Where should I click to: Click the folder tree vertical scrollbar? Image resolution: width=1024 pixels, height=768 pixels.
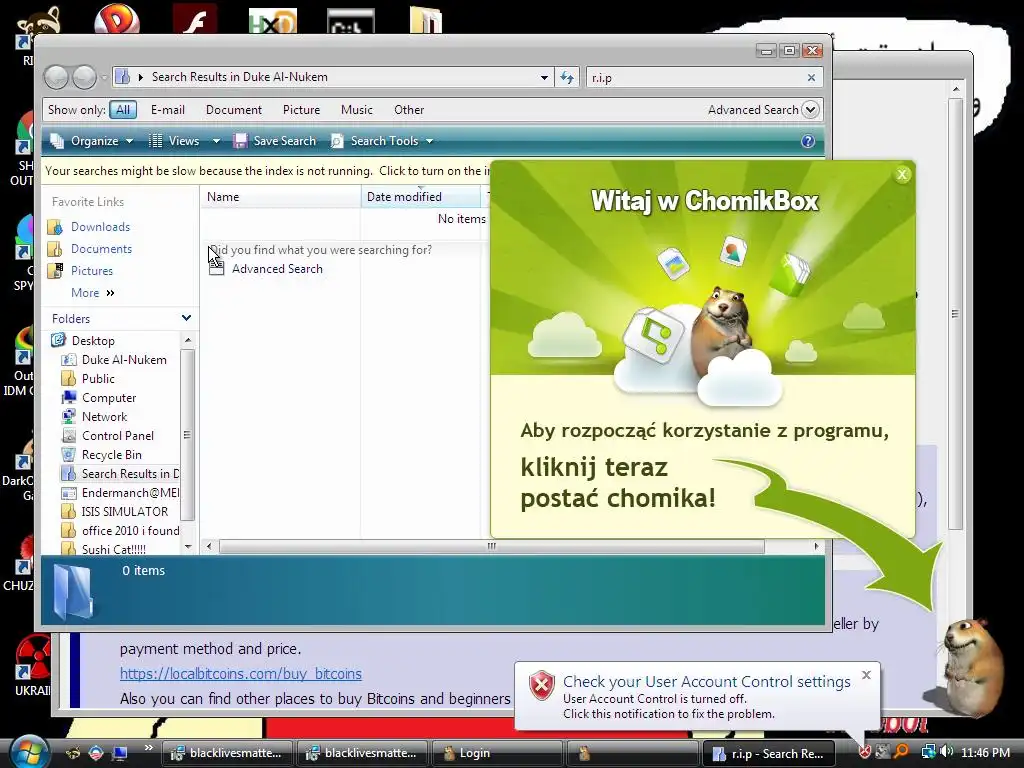coord(187,434)
